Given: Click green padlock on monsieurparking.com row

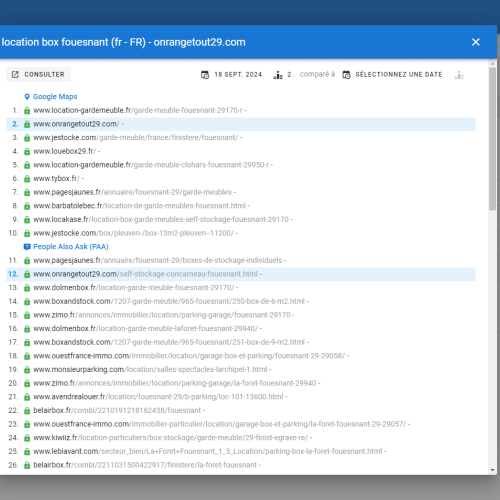Looking at the screenshot, I should 27,370.
